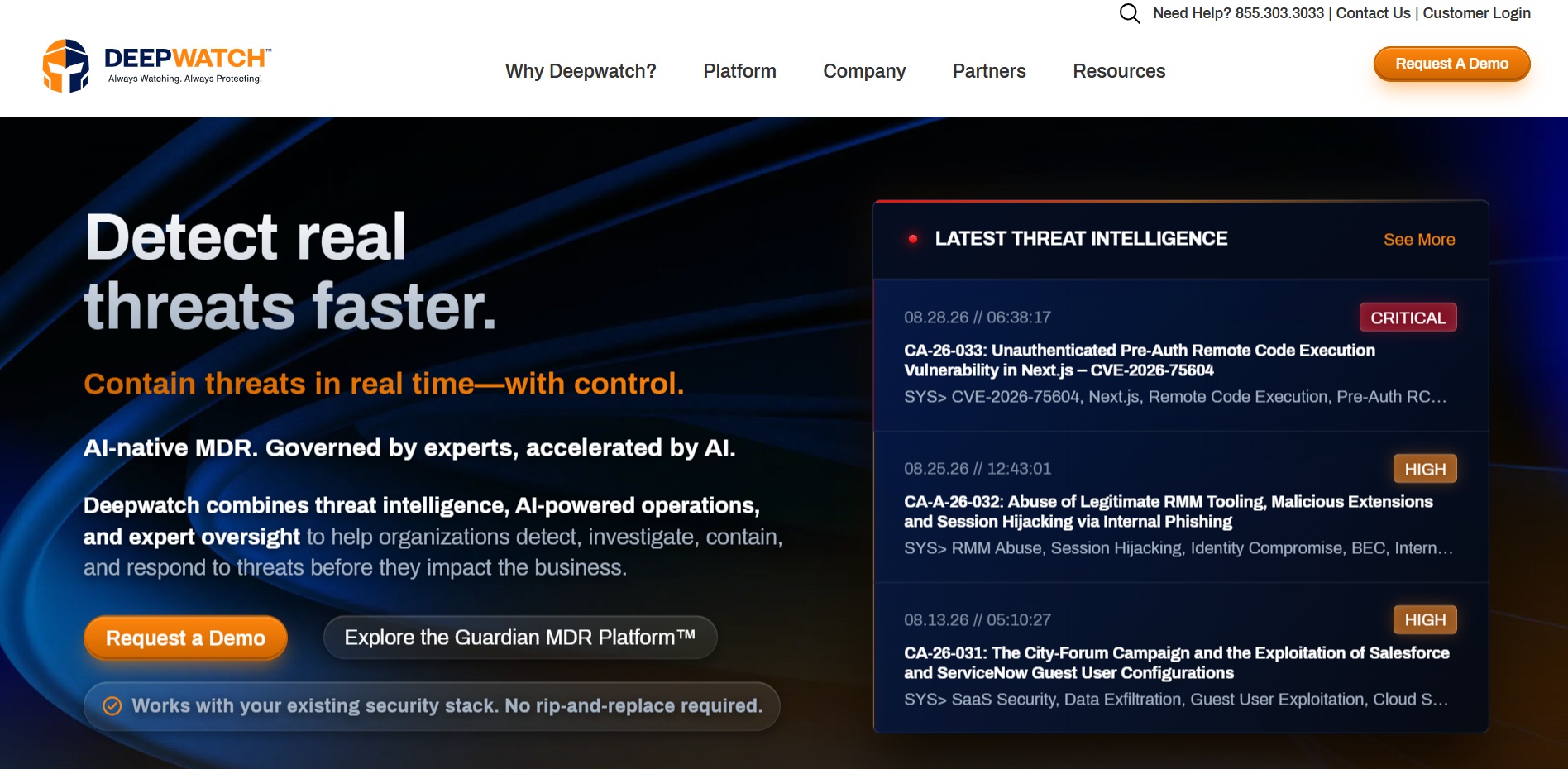Open the Platform menu
1568x769 pixels.
739,71
